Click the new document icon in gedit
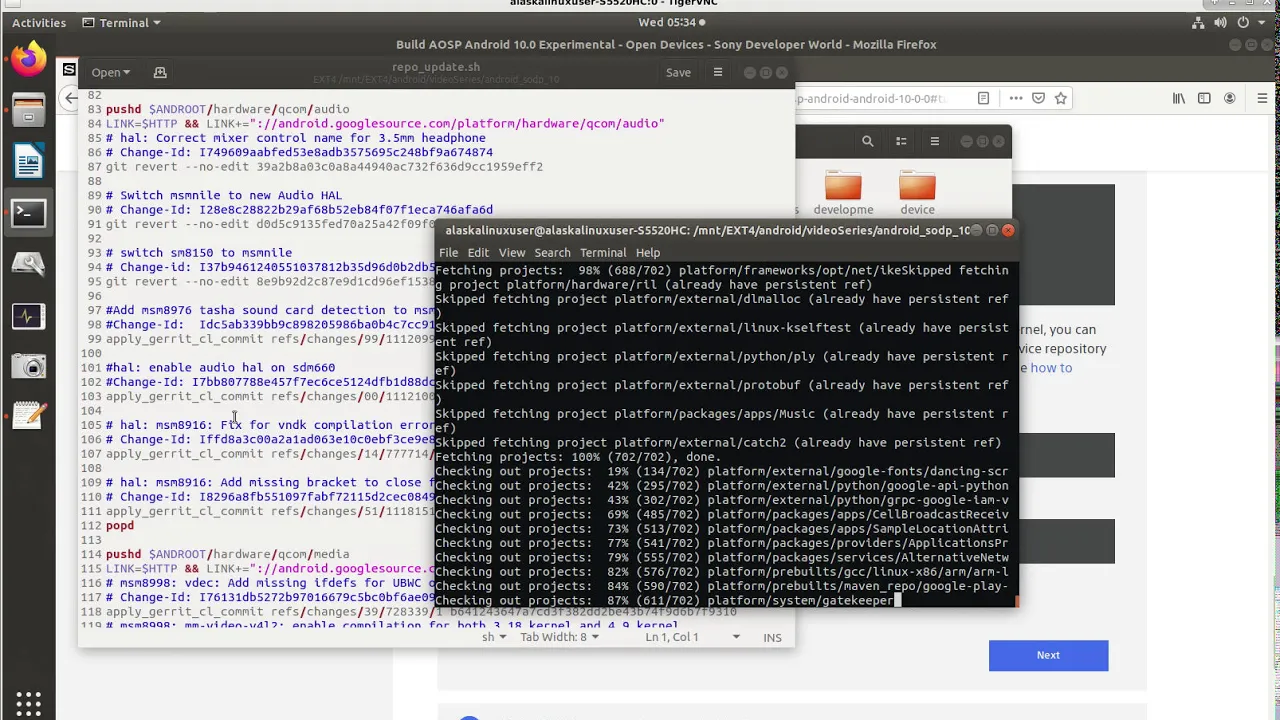The image size is (1280, 720). [x=160, y=72]
